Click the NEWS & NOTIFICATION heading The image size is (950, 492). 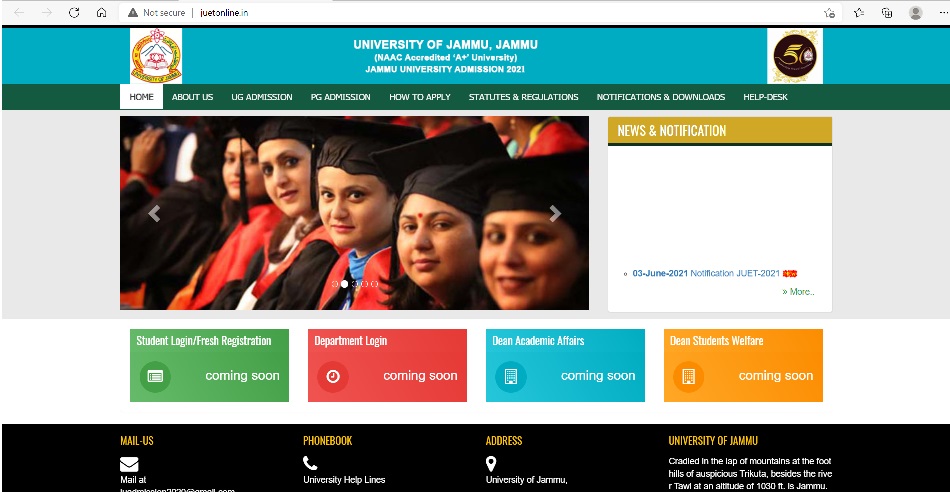coord(672,131)
